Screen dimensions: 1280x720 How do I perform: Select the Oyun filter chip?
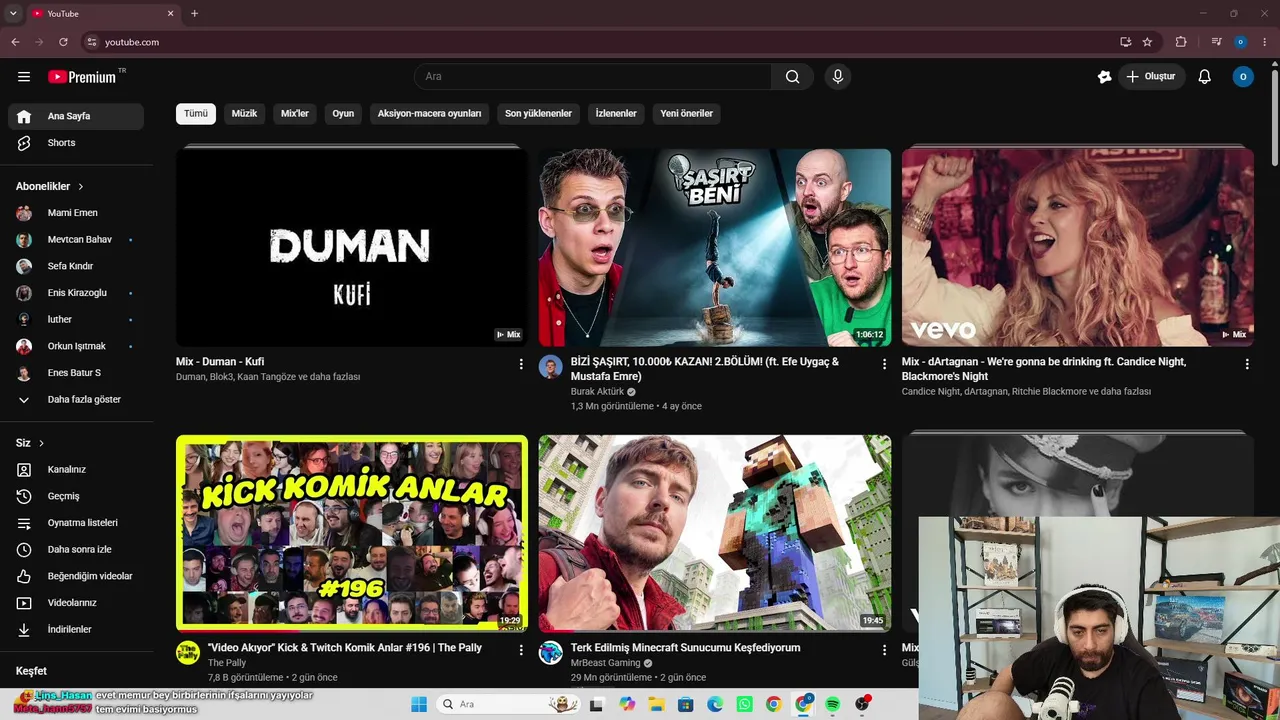click(x=343, y=114)
